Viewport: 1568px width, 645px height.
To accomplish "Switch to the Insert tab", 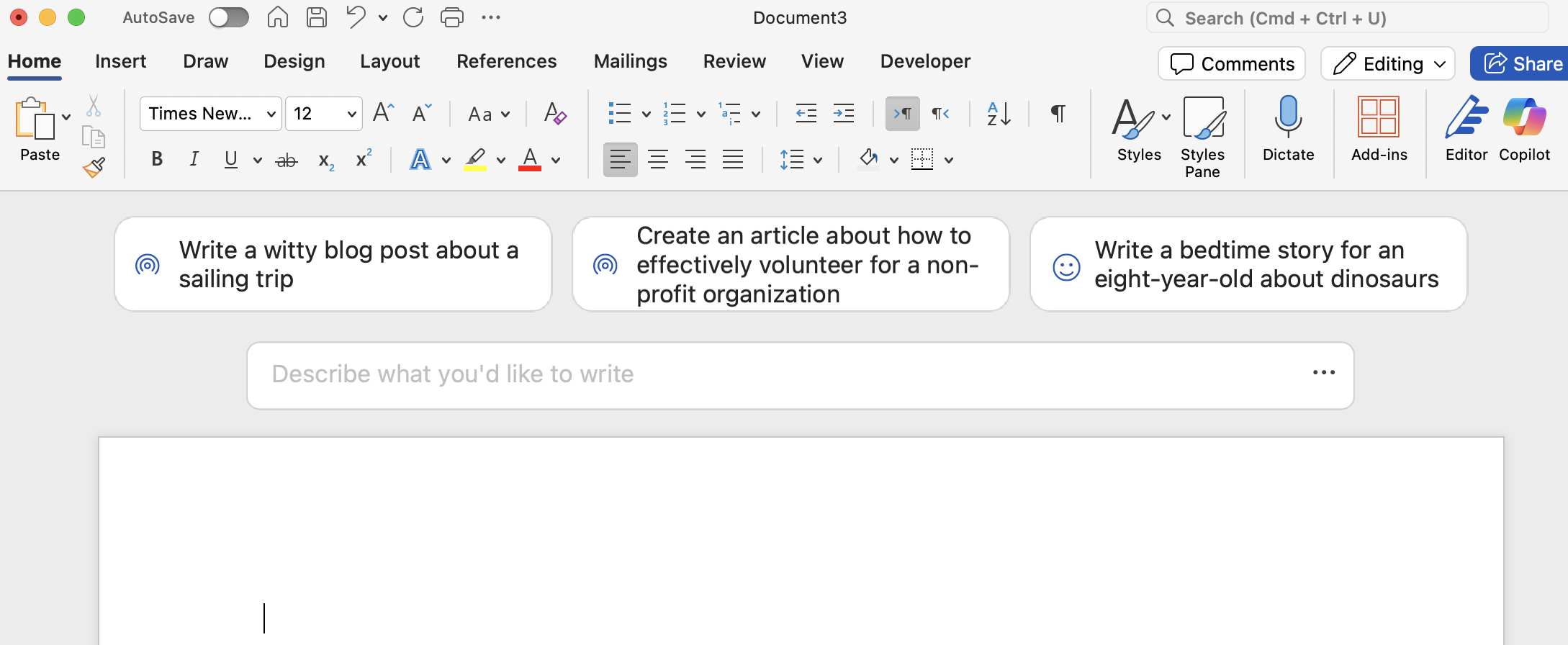I will pyautogui.click(x=120, y=61).
